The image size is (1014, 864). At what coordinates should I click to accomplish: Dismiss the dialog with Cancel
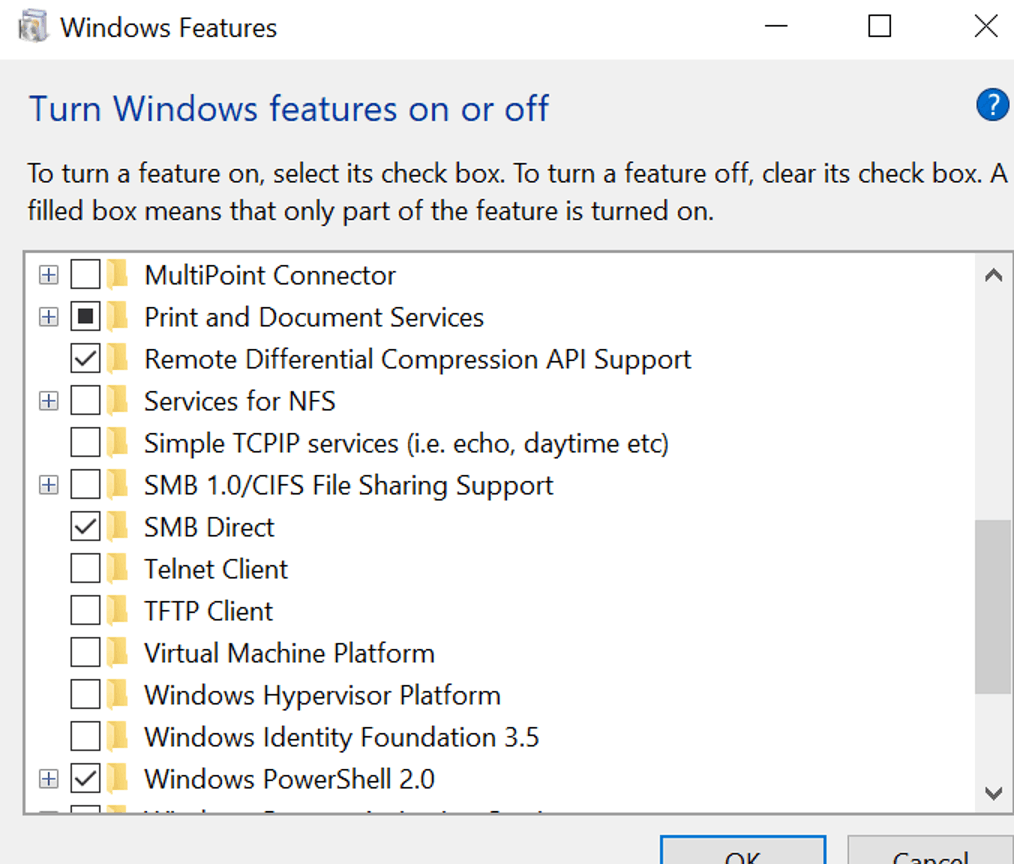[931, 850]
